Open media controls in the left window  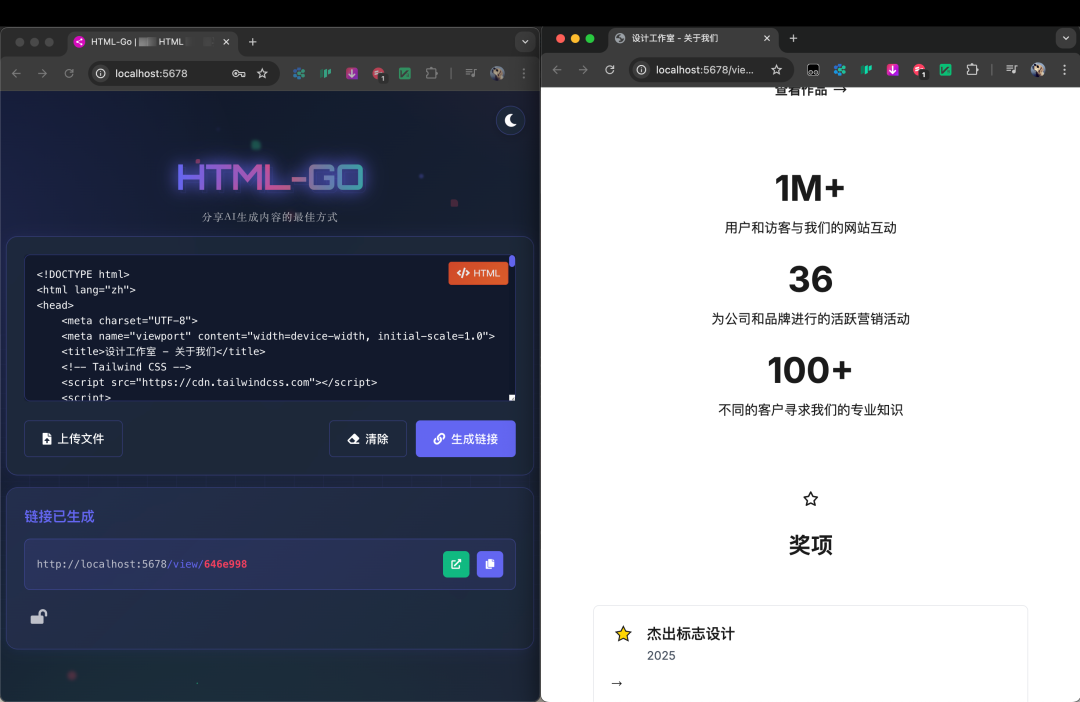[x=470, y=73]
